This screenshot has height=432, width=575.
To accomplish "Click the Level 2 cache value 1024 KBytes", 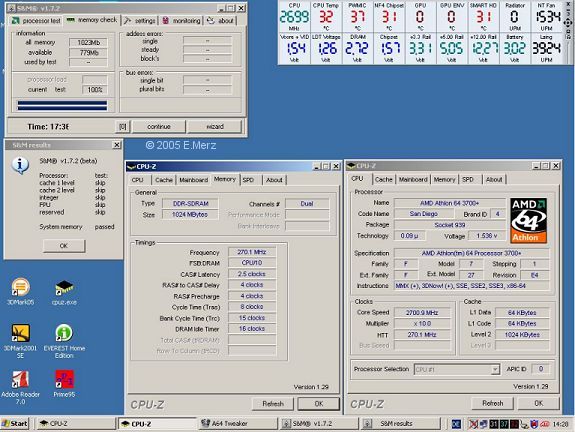I will pos(522,334).
